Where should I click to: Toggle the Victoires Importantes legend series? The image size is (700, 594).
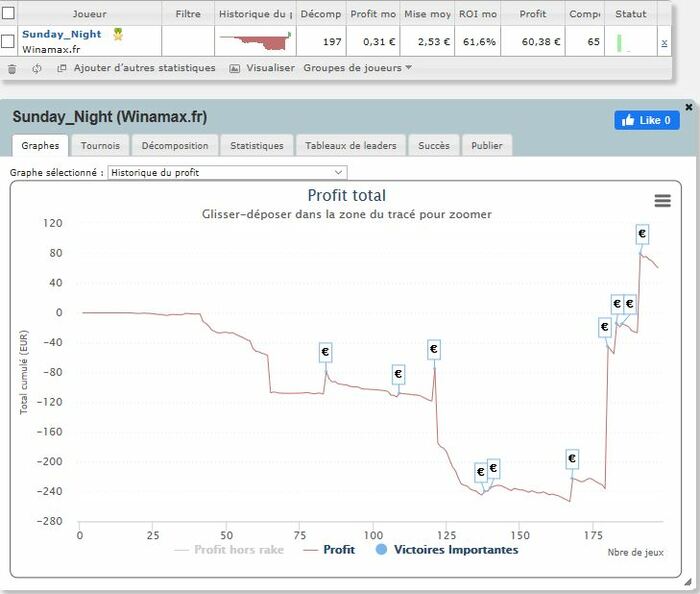click(x=447, y=550)
